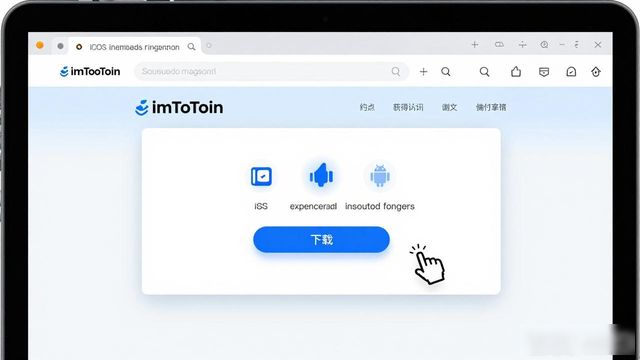Viewport: 640px width, 360px height.
Task: Select the iSS platform icon
Action: 261,176
